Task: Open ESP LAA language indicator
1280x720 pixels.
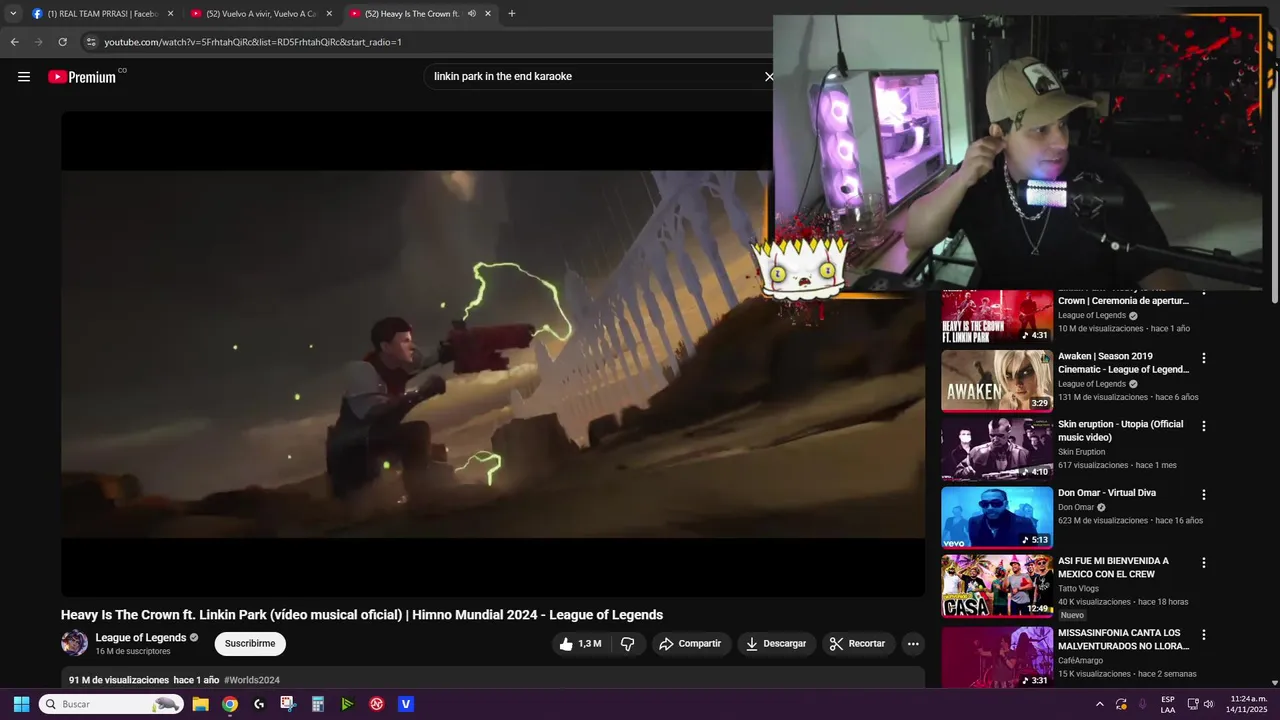Action: pos(1168,704)
